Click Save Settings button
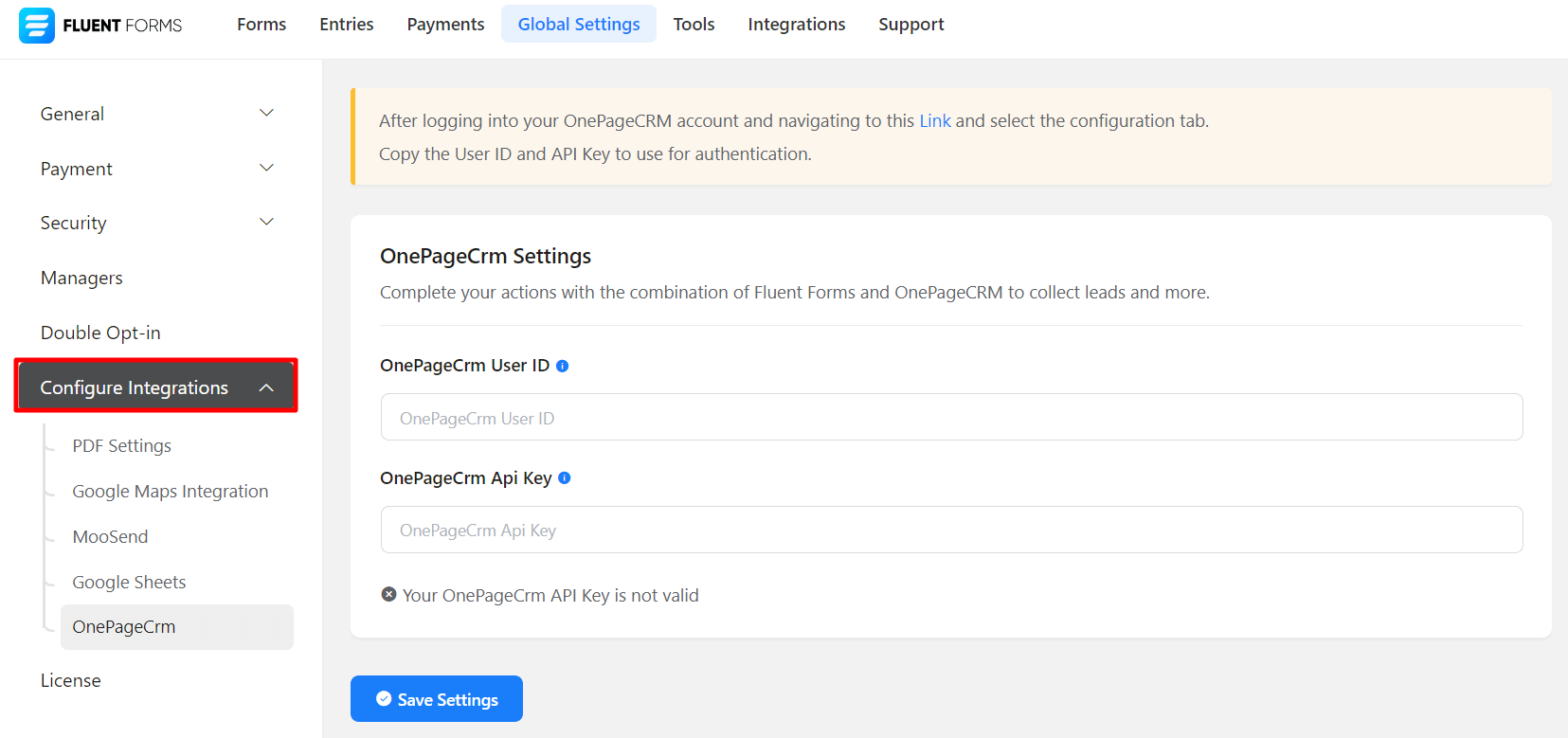Screen dimensions: 1568x738 pyautogui.click(x=437, y=699)
